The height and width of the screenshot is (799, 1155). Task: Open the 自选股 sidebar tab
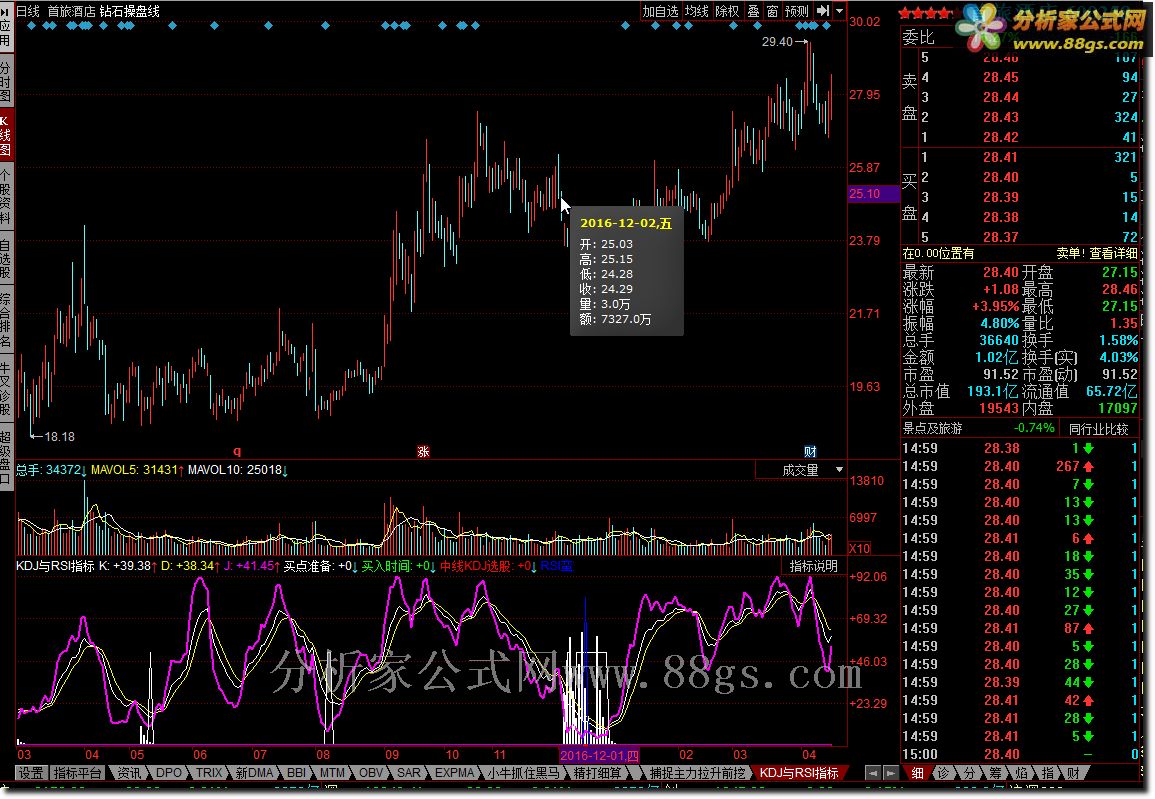pos(6,258)
